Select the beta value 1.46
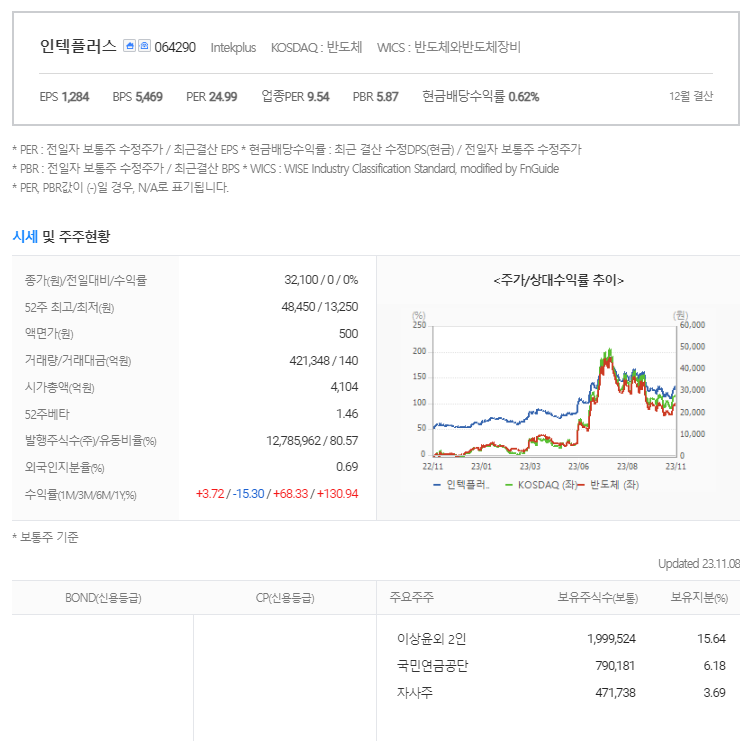 pos(347,414)
